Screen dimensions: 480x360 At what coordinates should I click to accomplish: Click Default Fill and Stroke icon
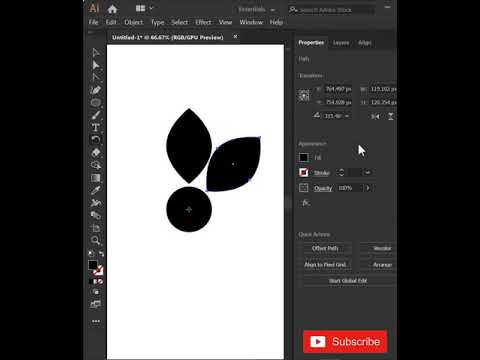click(x=91, y=254)
